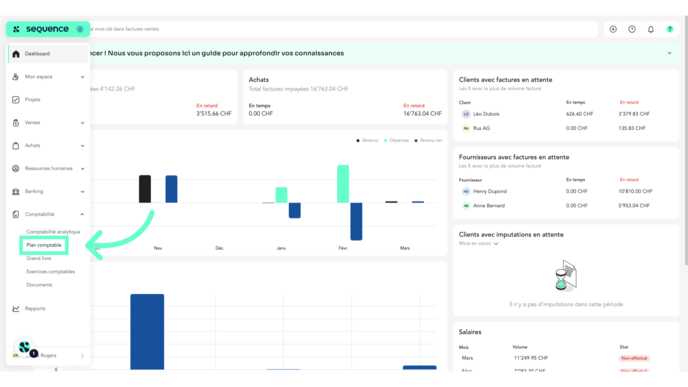Toggle the Revenus legend entry
Image resolution: width=688 pixels, height=387 pixels.
pos(367,140)
